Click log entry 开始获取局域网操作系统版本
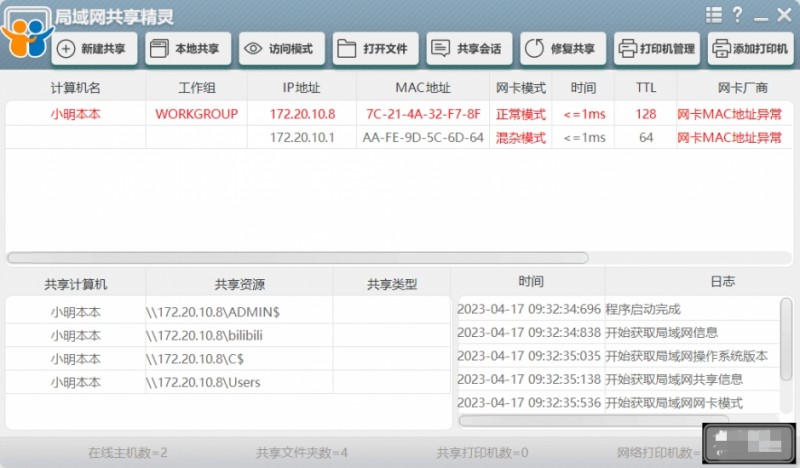 pyautogui.click(x=687, y=356)
